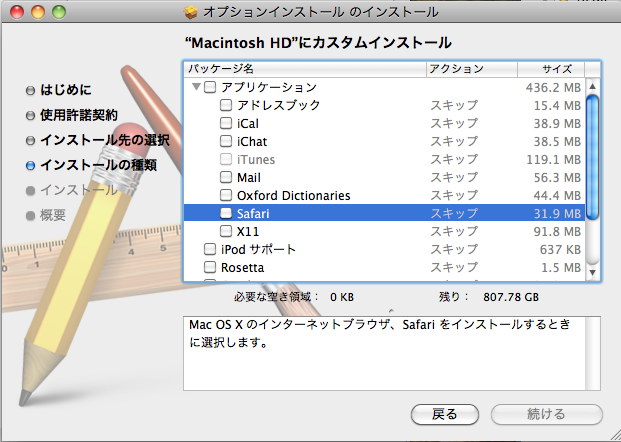Toggle the Mail package checkbox

(x=226, y=177)
